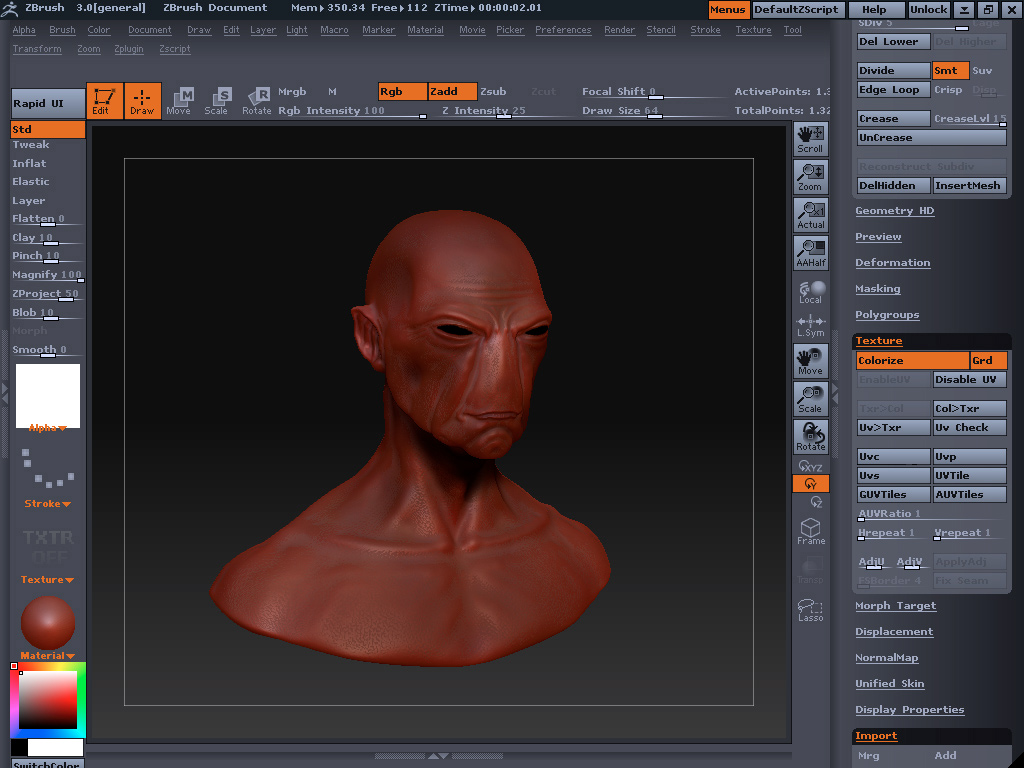The width and height of the screenshot is (1024, 768).
Task: Toggle the Smt smoothing option
Action: point(949,71)
